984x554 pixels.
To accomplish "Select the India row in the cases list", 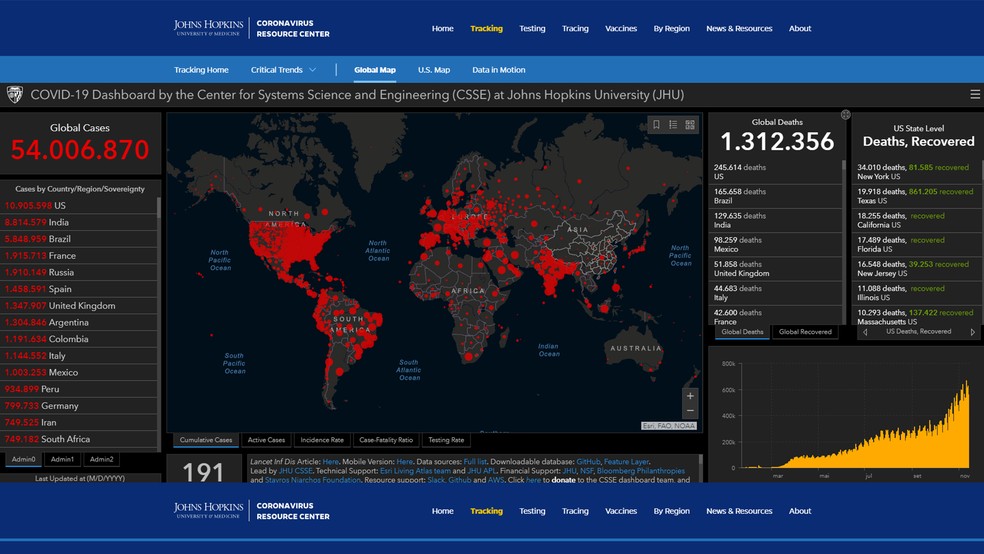I will pyautogui.click(x=79, y=222).
